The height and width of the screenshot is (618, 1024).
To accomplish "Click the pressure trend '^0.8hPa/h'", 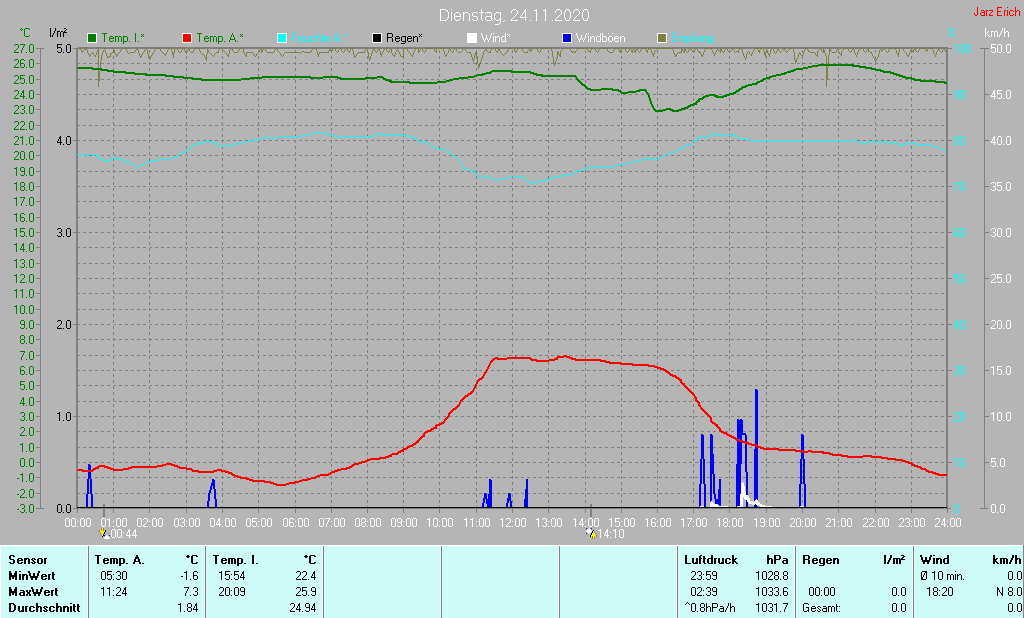I will [709, 608].
